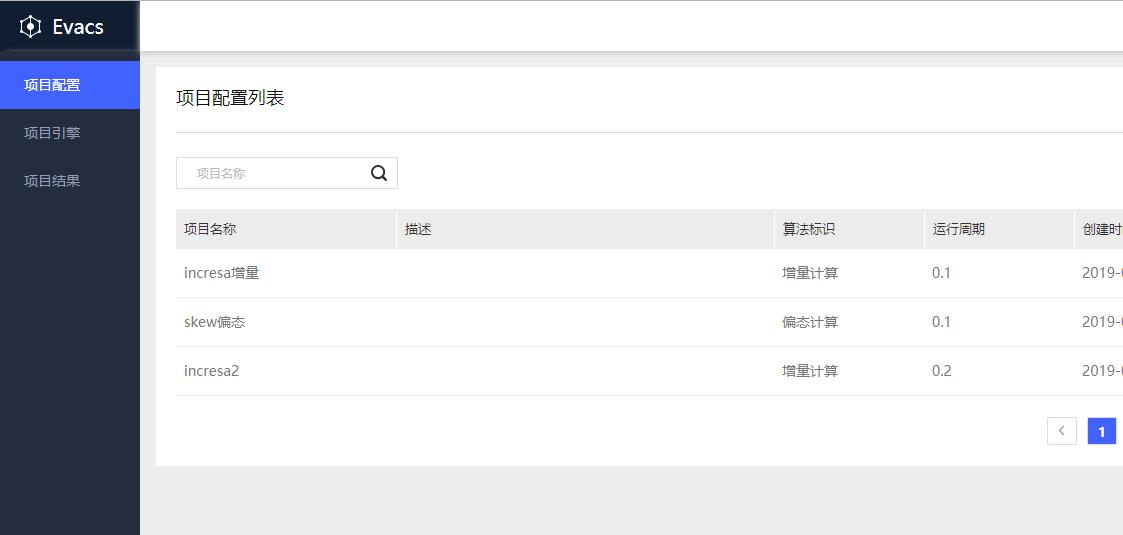
Task: Select page 1 in pagination
Action: pyautogui.click(x=1101, y=431)
